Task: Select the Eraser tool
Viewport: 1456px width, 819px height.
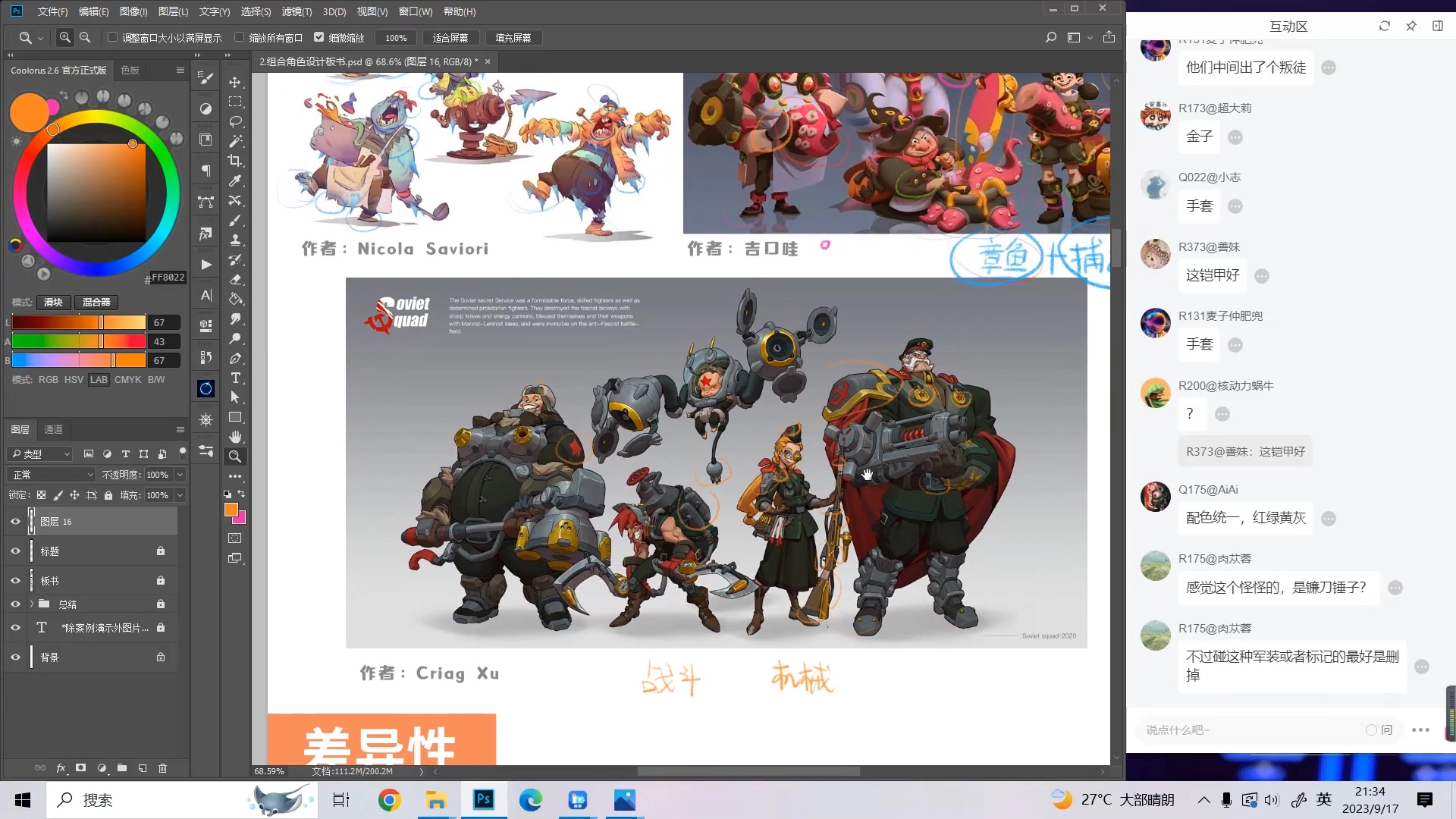Action: coord(235,279)
